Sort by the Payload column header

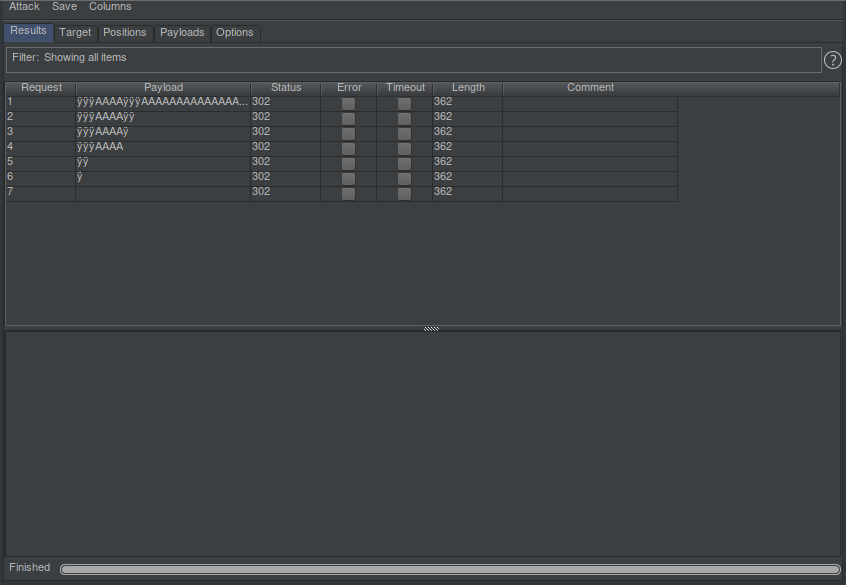[163, 88]
